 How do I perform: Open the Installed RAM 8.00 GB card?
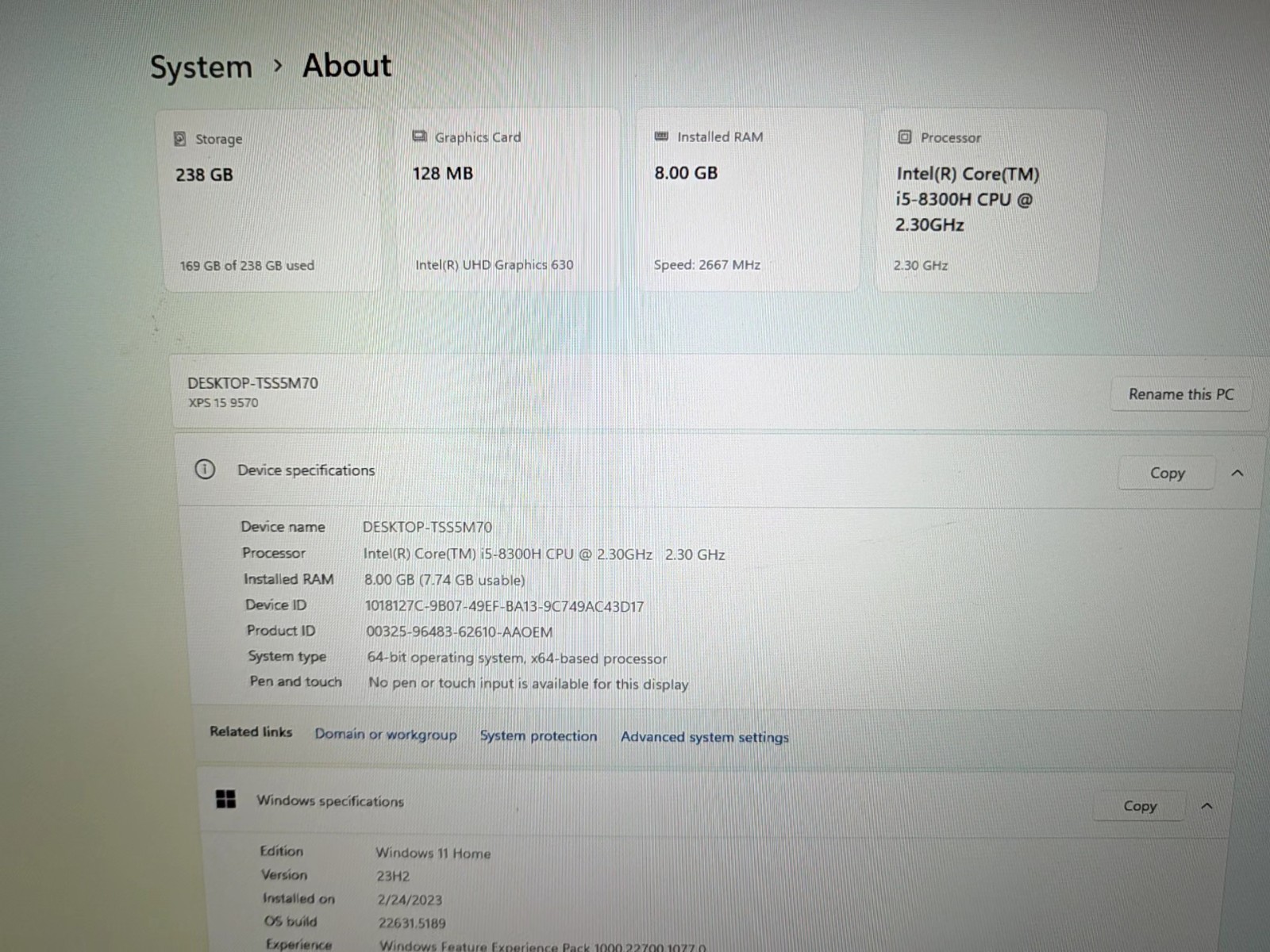point(749,200)
